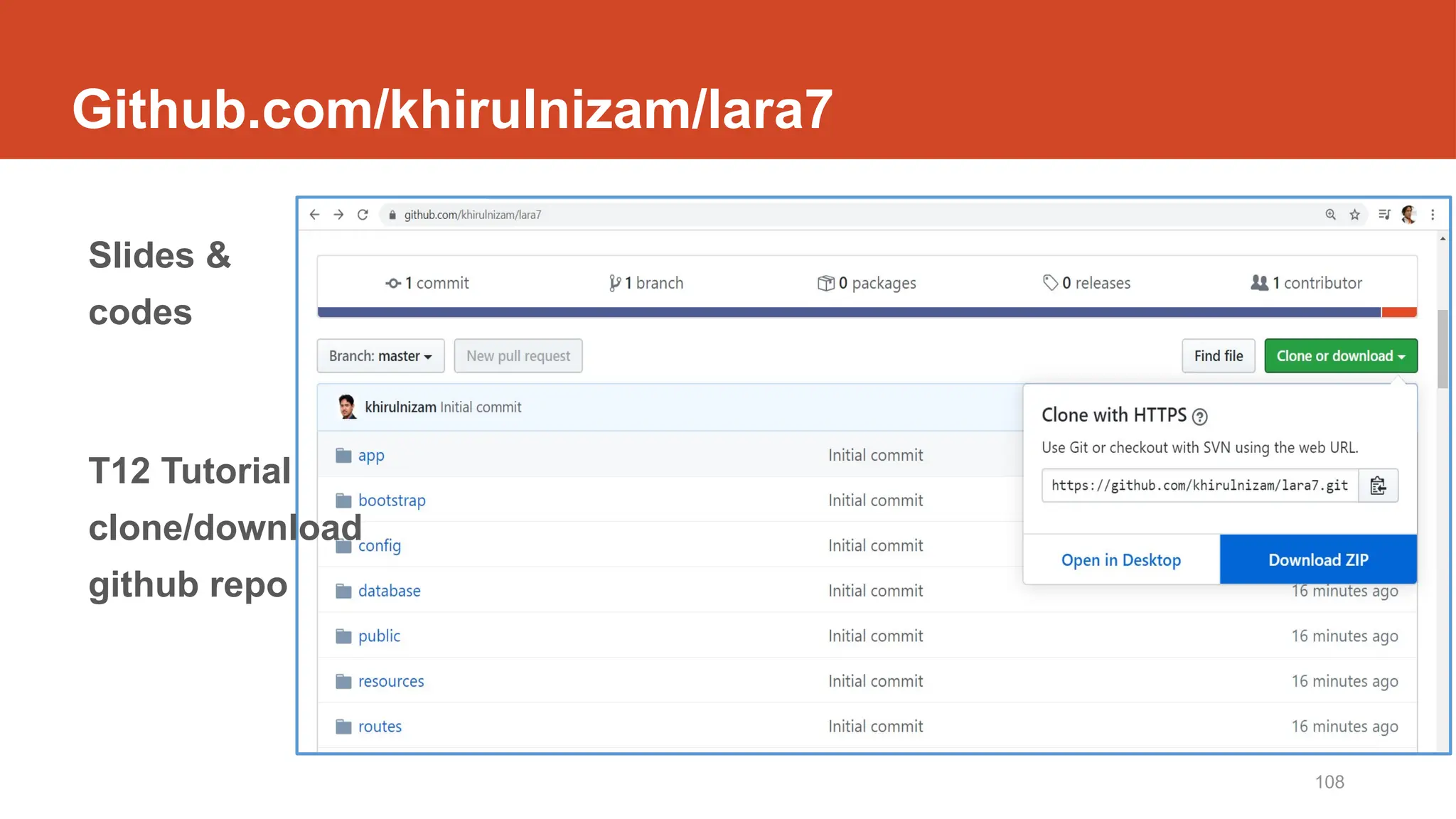Open the public folder link
Image resolution: width=1456 pixels, height=819 pixels.
pyautogui.click(x=379, y=636)
